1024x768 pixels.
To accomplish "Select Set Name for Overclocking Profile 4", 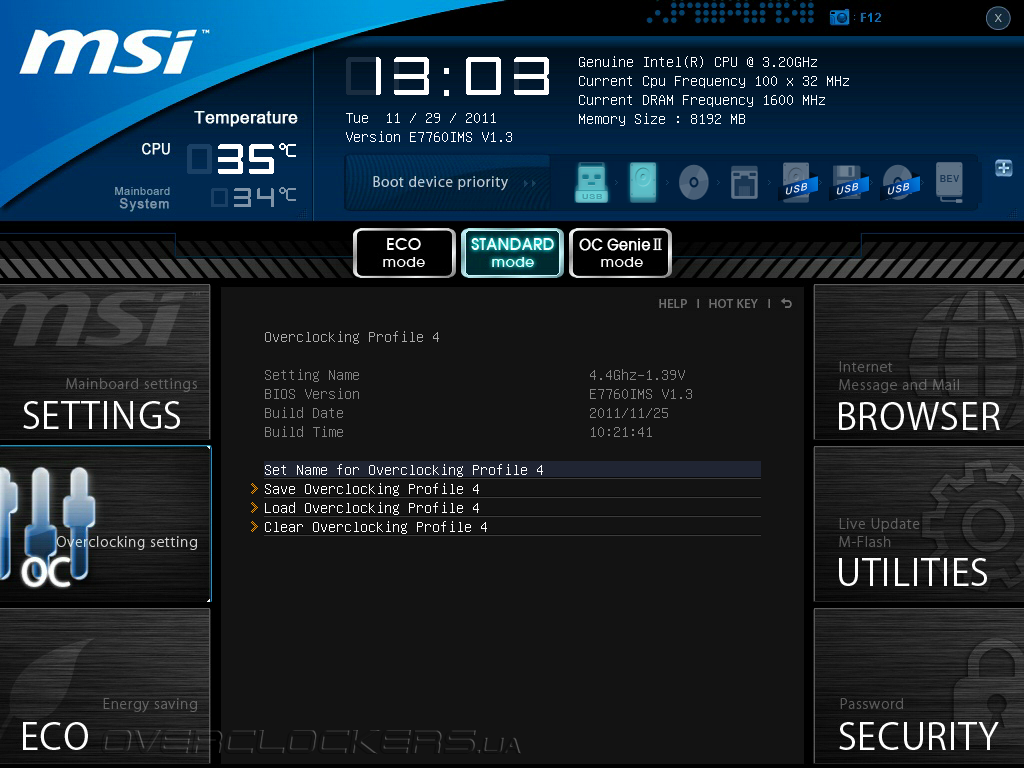I will coord(512,470).
